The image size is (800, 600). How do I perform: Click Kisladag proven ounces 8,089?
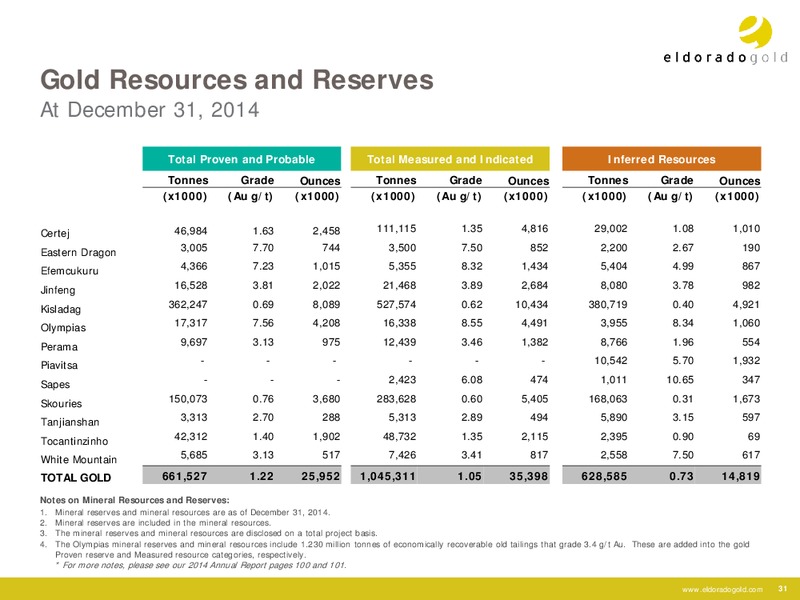pyautogui.click(x=326, y=305)
